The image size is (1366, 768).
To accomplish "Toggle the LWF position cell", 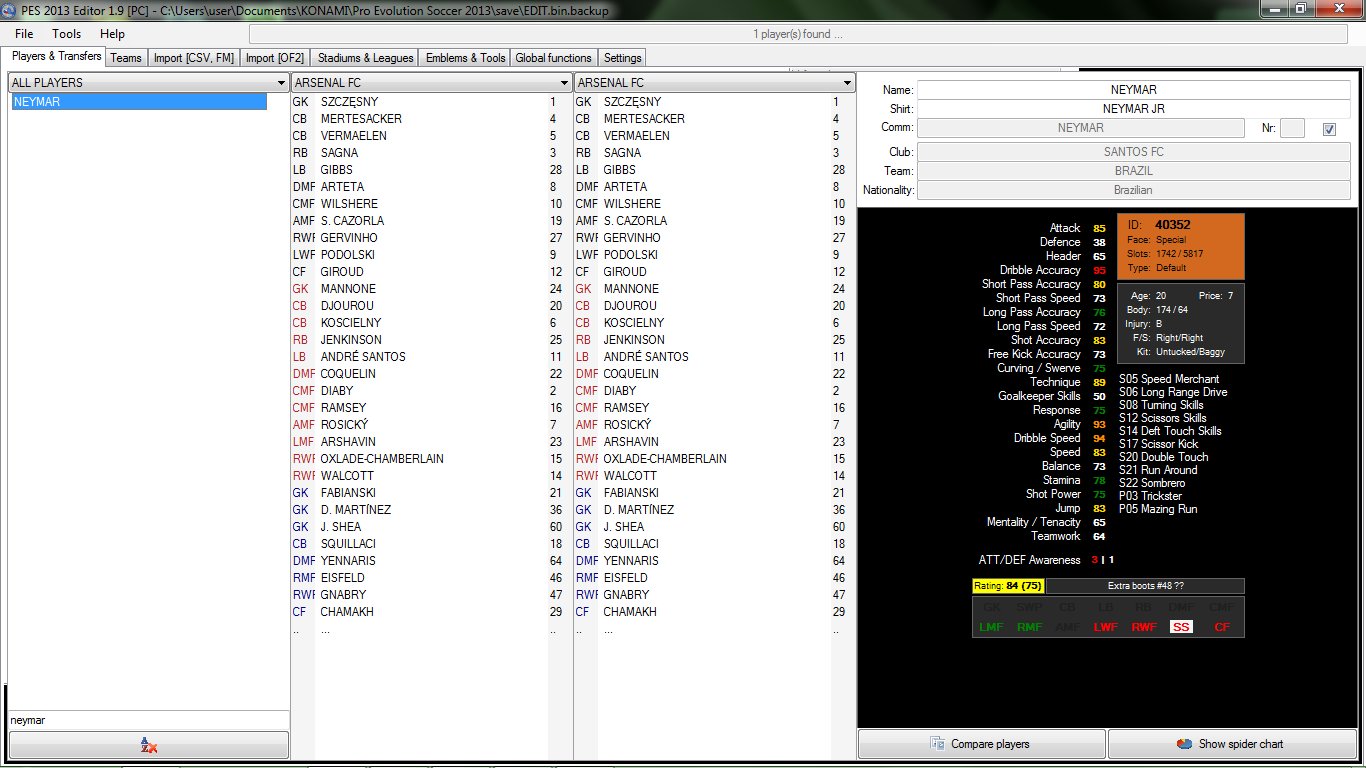I will pos(1105,627).
